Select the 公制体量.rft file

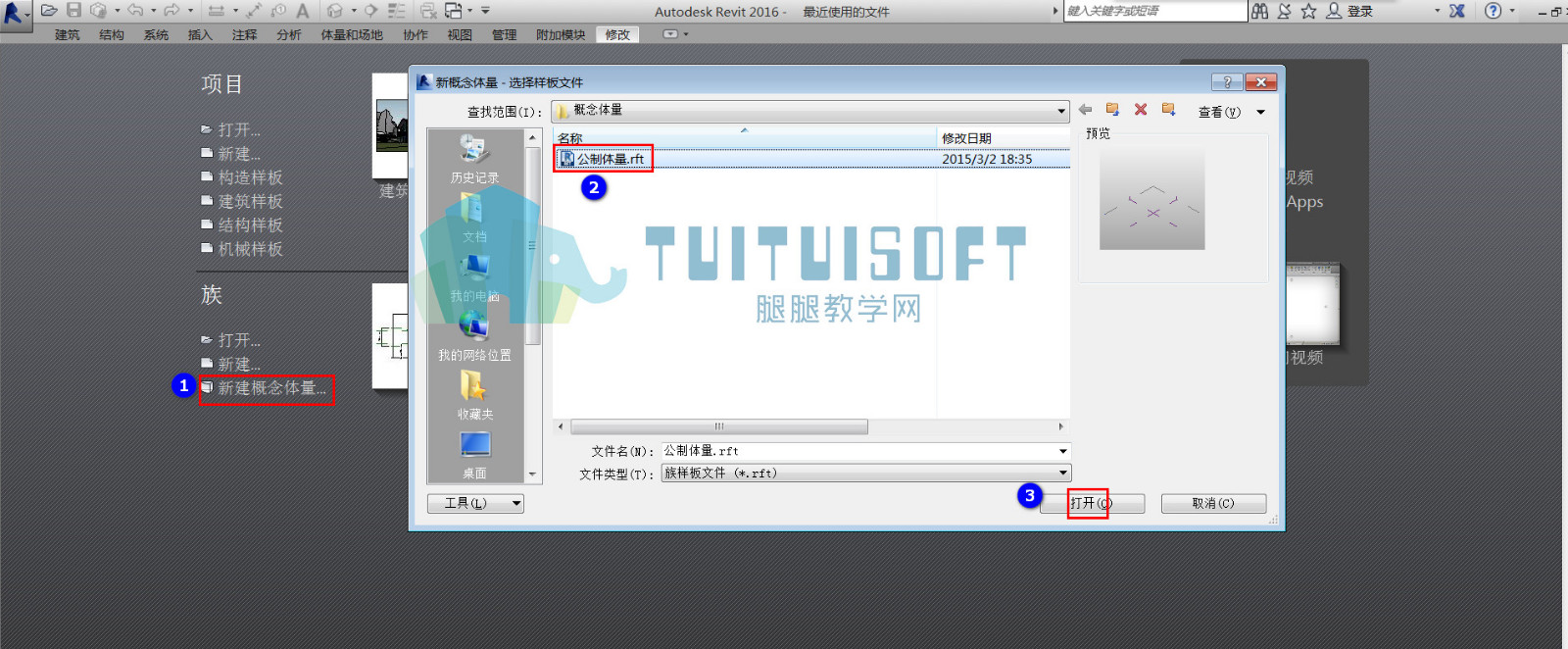[610, 159]
